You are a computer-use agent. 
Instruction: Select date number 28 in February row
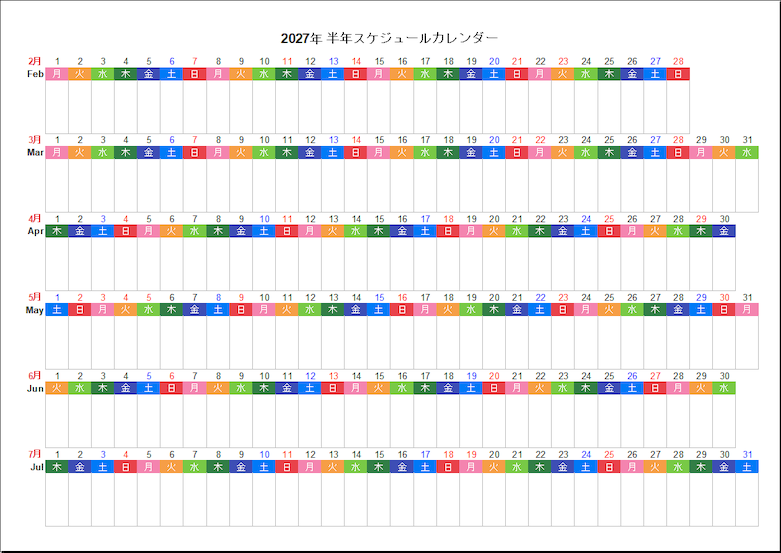coord(678,61)
